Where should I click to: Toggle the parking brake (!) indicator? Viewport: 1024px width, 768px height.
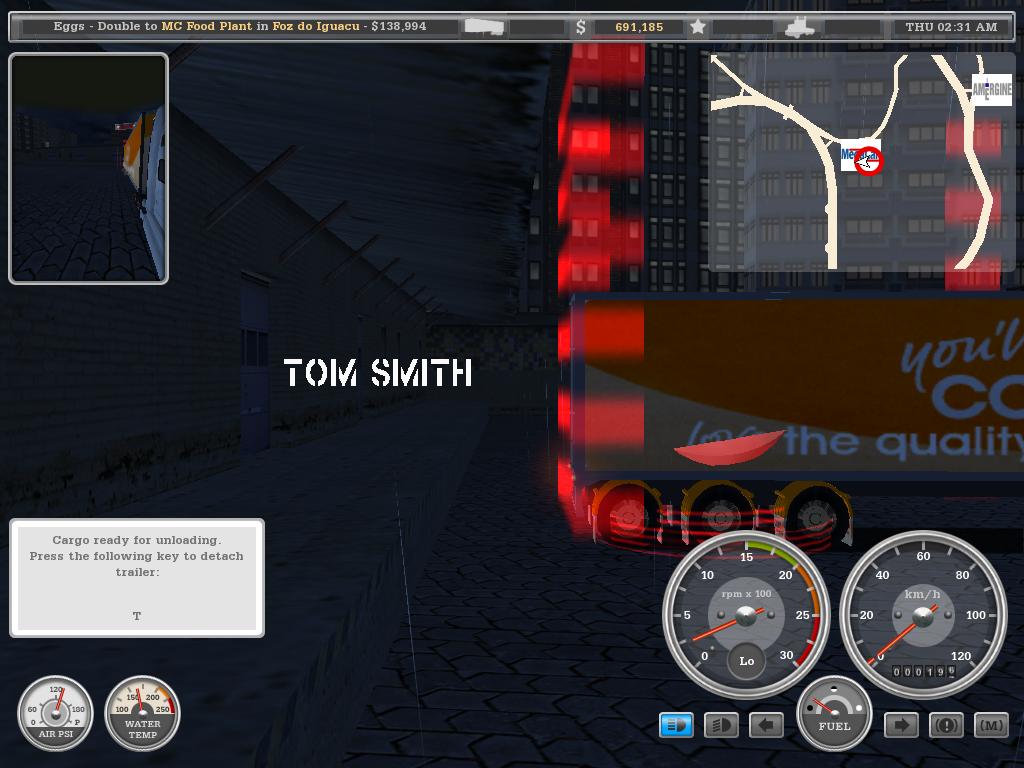pos(946,725)
